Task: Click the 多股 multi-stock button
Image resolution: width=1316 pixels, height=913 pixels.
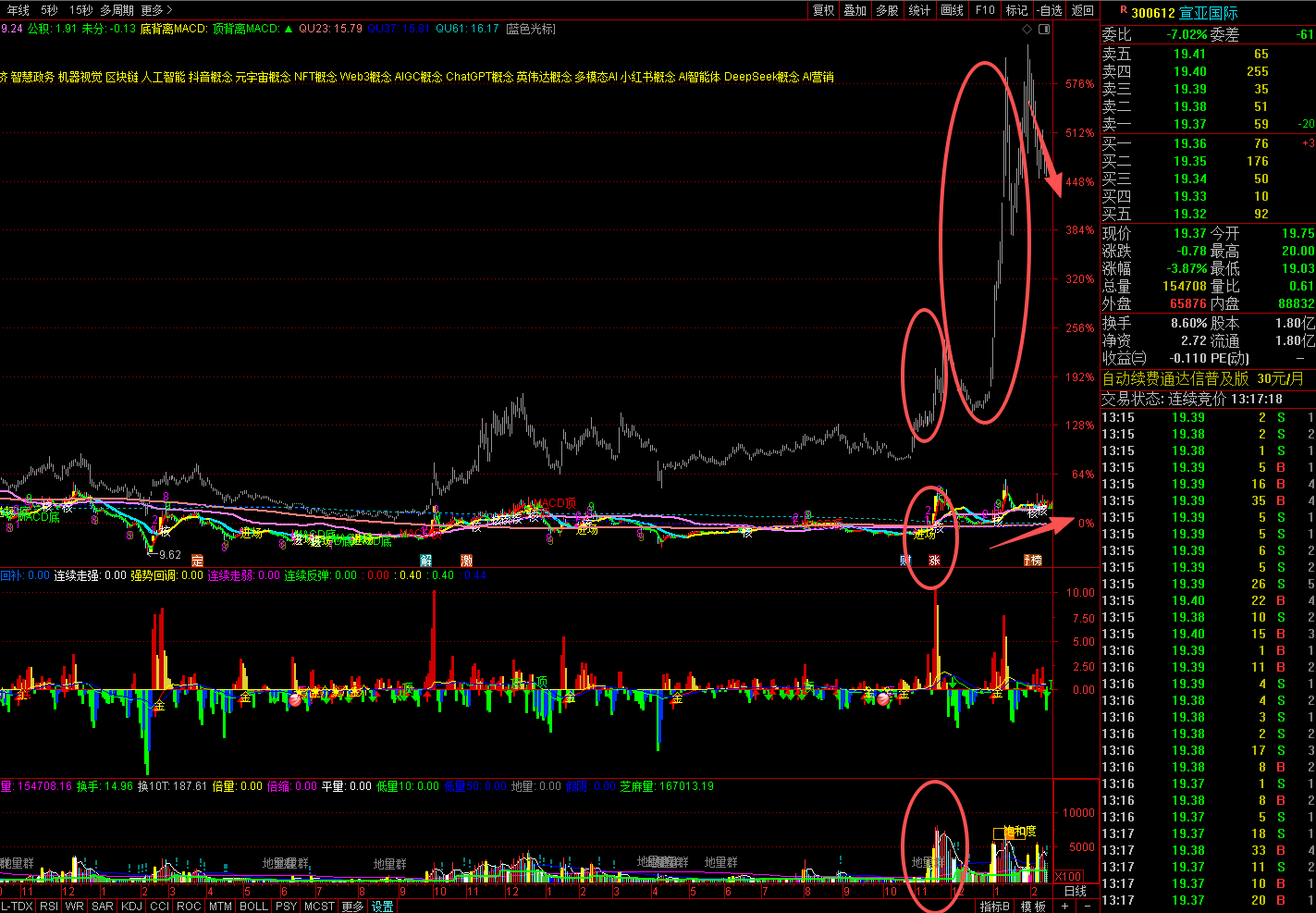Action: tap(888, 10)
